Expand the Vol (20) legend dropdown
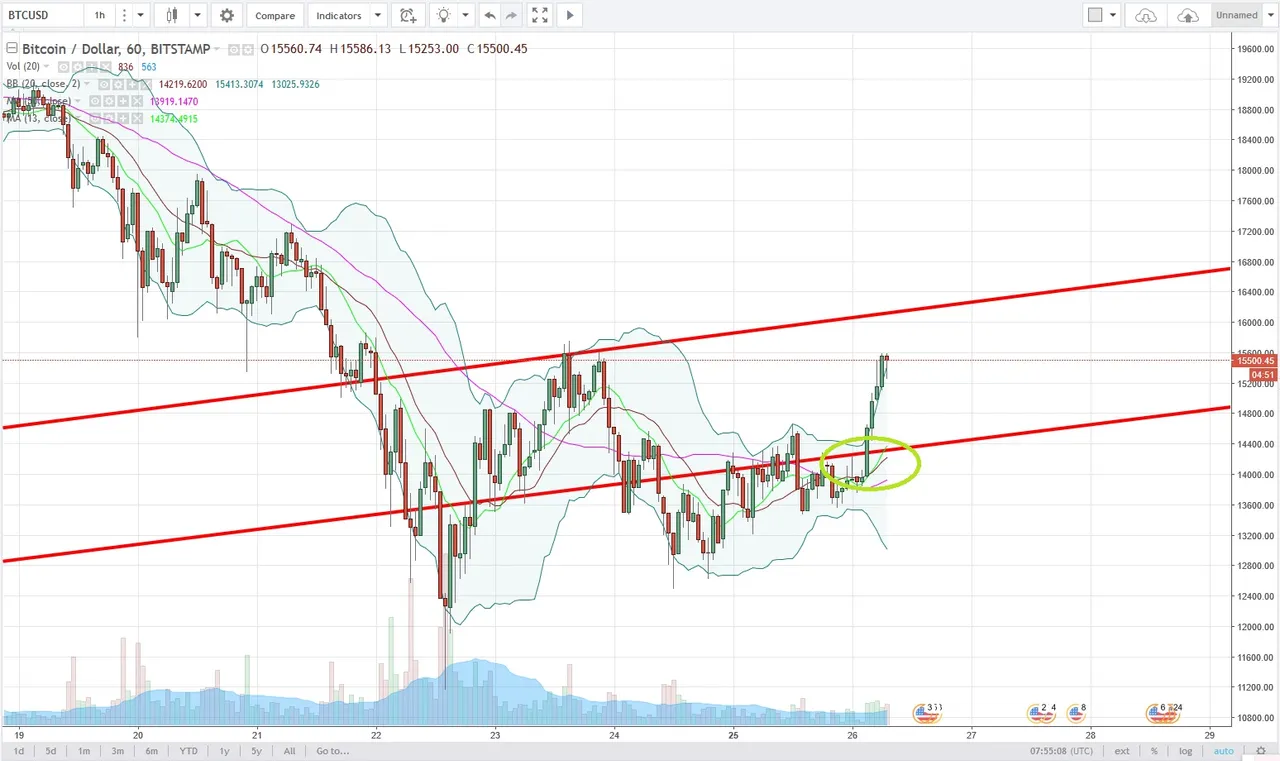The width and height of the screenshot is (1280, 761). [x=46, y=67]
